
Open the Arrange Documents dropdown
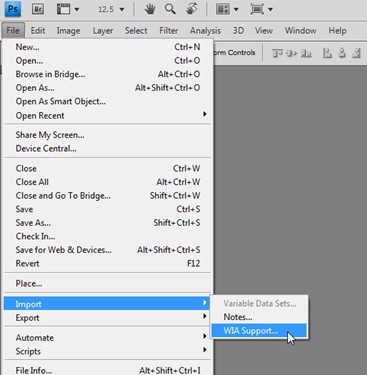227,9
